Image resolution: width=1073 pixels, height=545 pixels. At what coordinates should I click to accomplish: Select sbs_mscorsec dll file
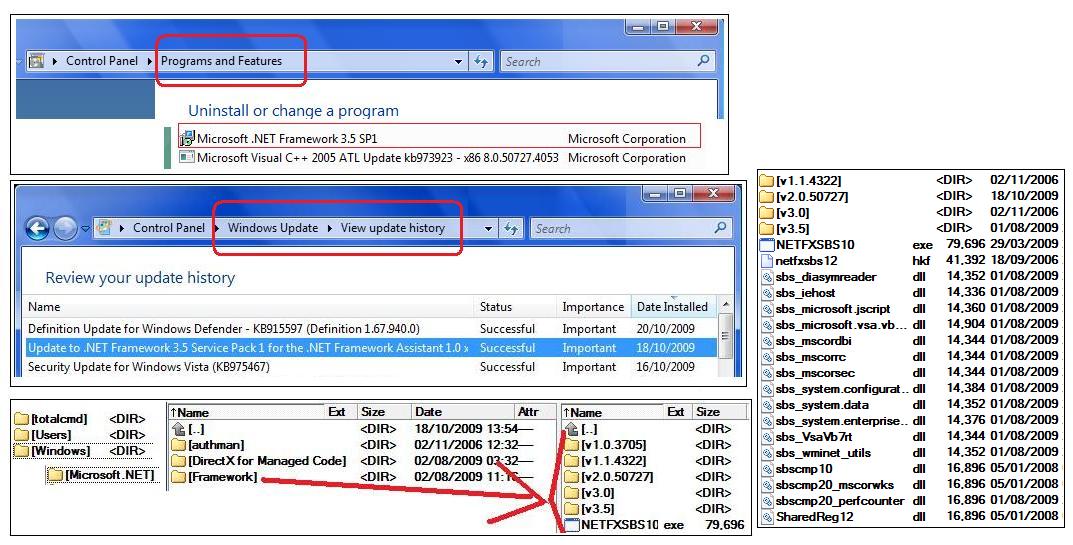click(910, 372)
